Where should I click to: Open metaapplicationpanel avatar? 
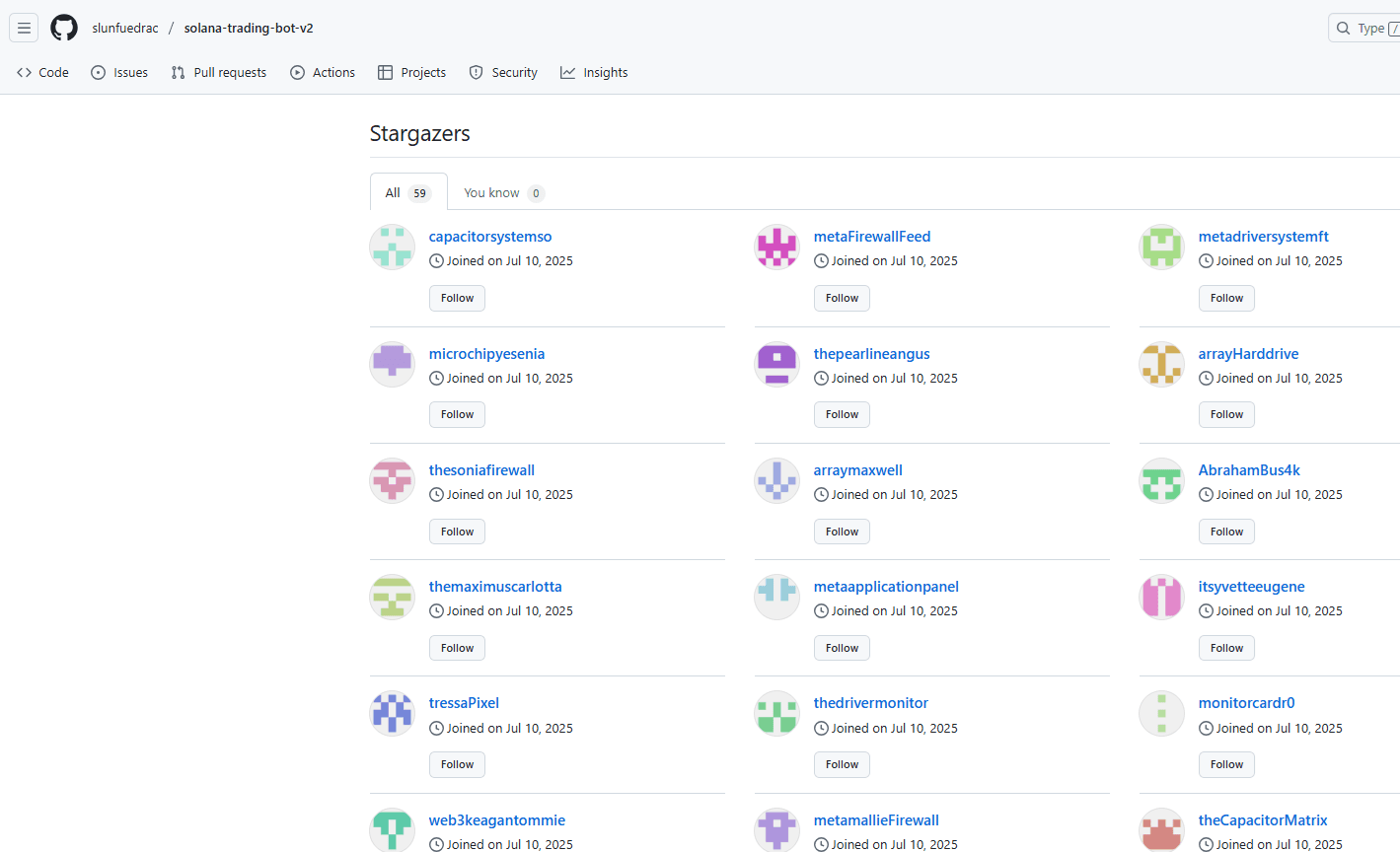pyautogui.click(x=777, y=597)
